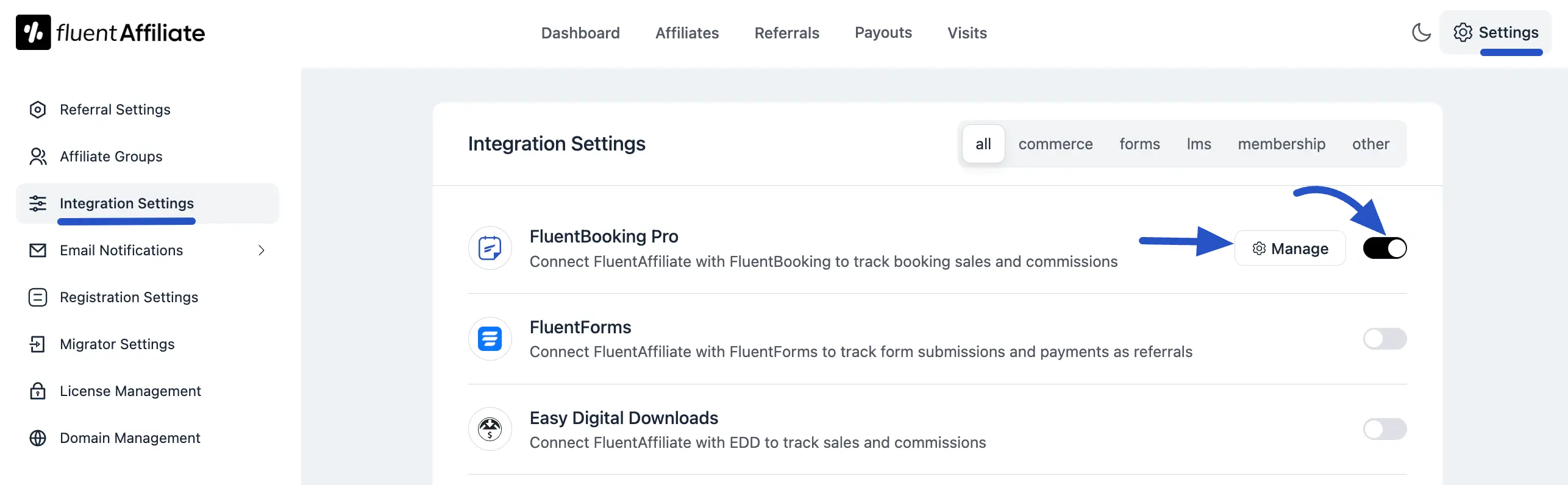Image resolution: width=1568 pixels, height=485 pixels.
Task: Click the fluentAffiliate wordmark text
Action: tap(130, 33)
